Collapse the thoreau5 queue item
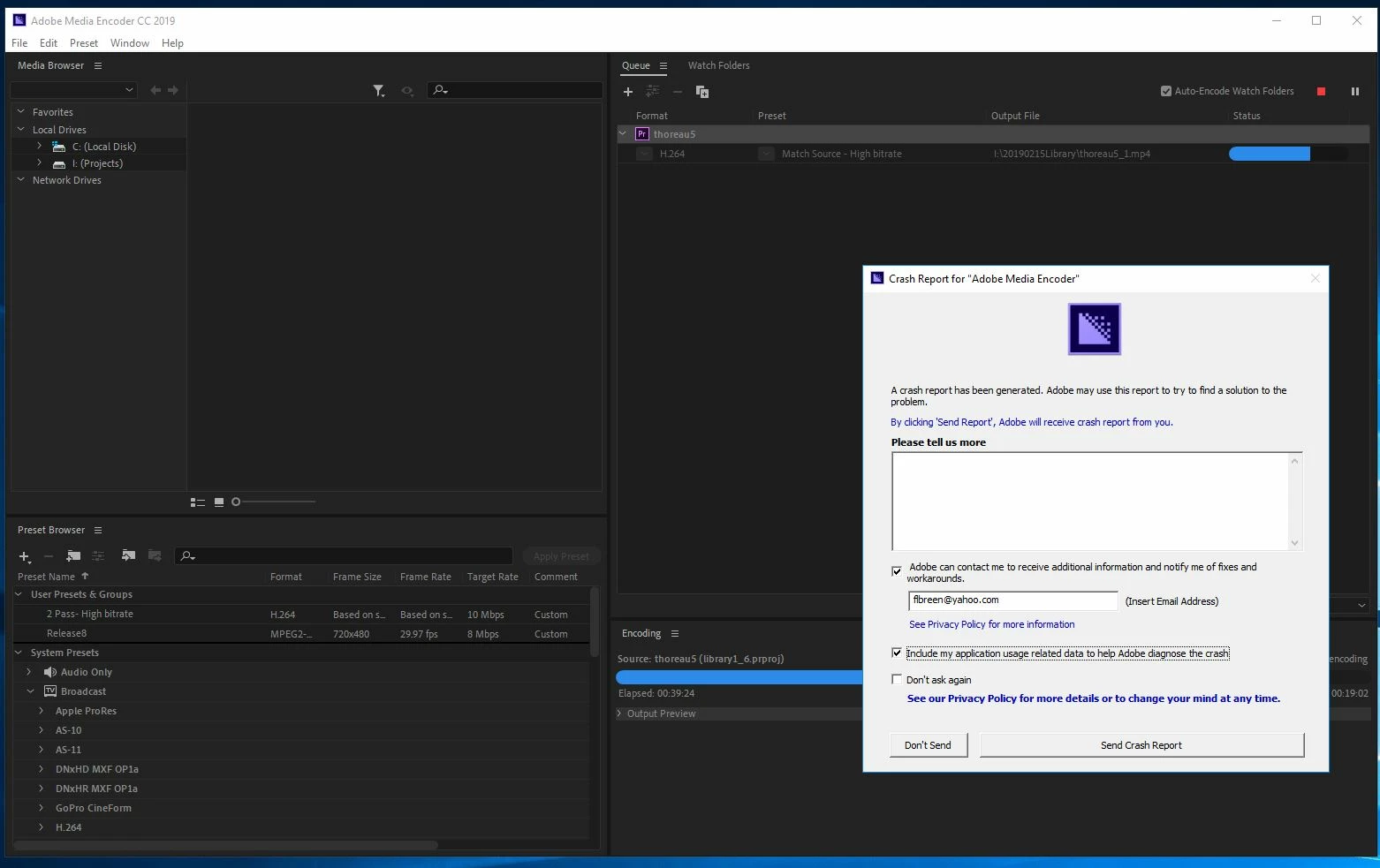This screenshot has width=1380, height=868. point(623,134)
